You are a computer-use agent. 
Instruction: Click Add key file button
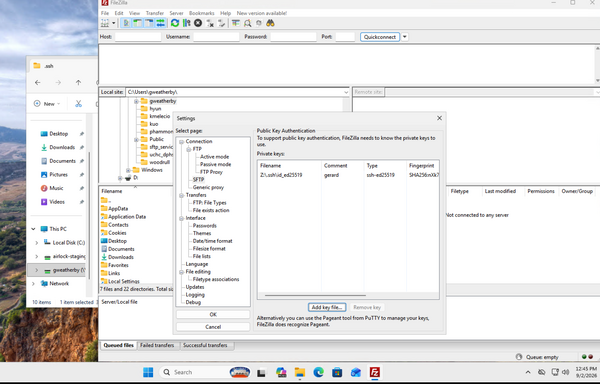tap(327, 308)
